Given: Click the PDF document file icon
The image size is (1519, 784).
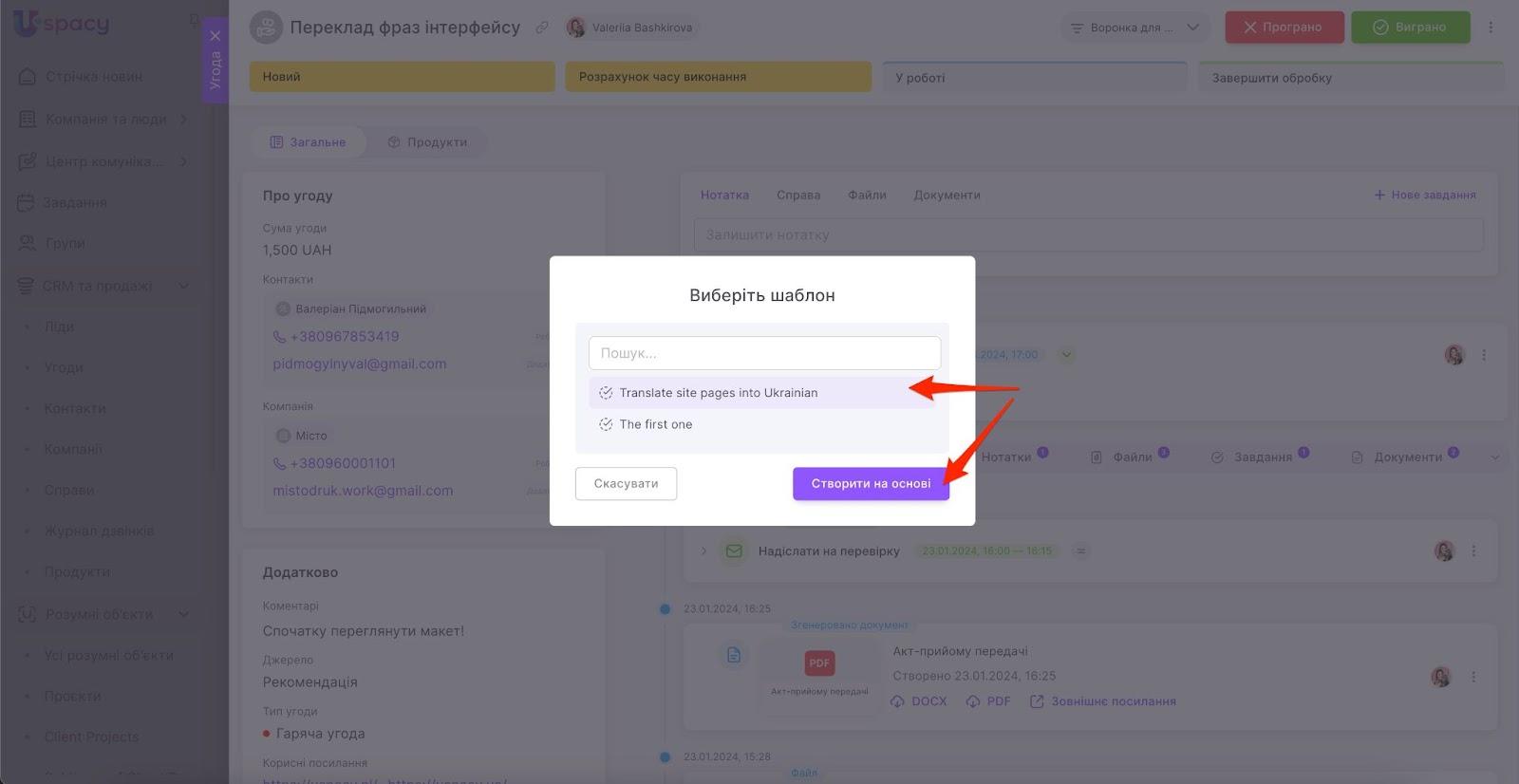Looking at the screenshot, I should (819, 663).
